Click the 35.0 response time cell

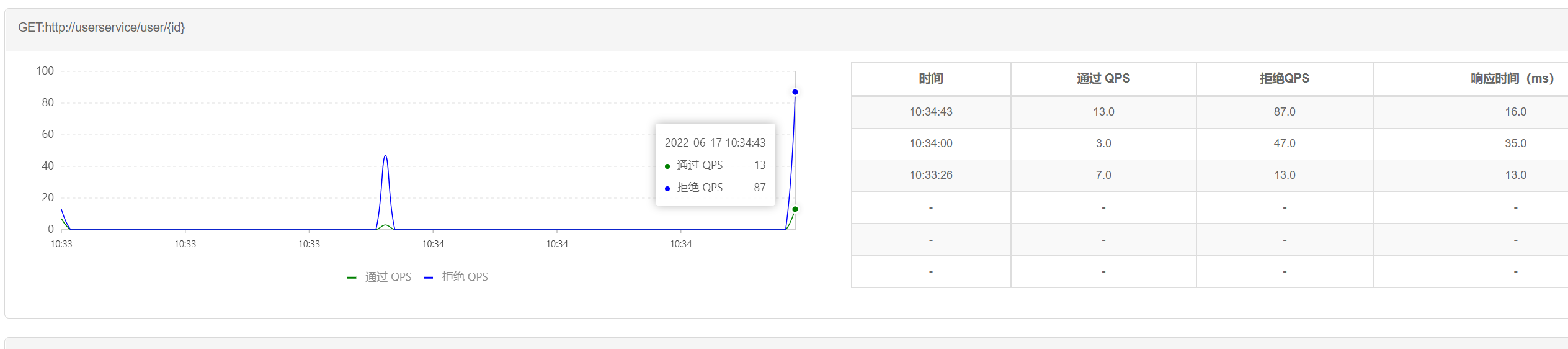point(1515,143)
